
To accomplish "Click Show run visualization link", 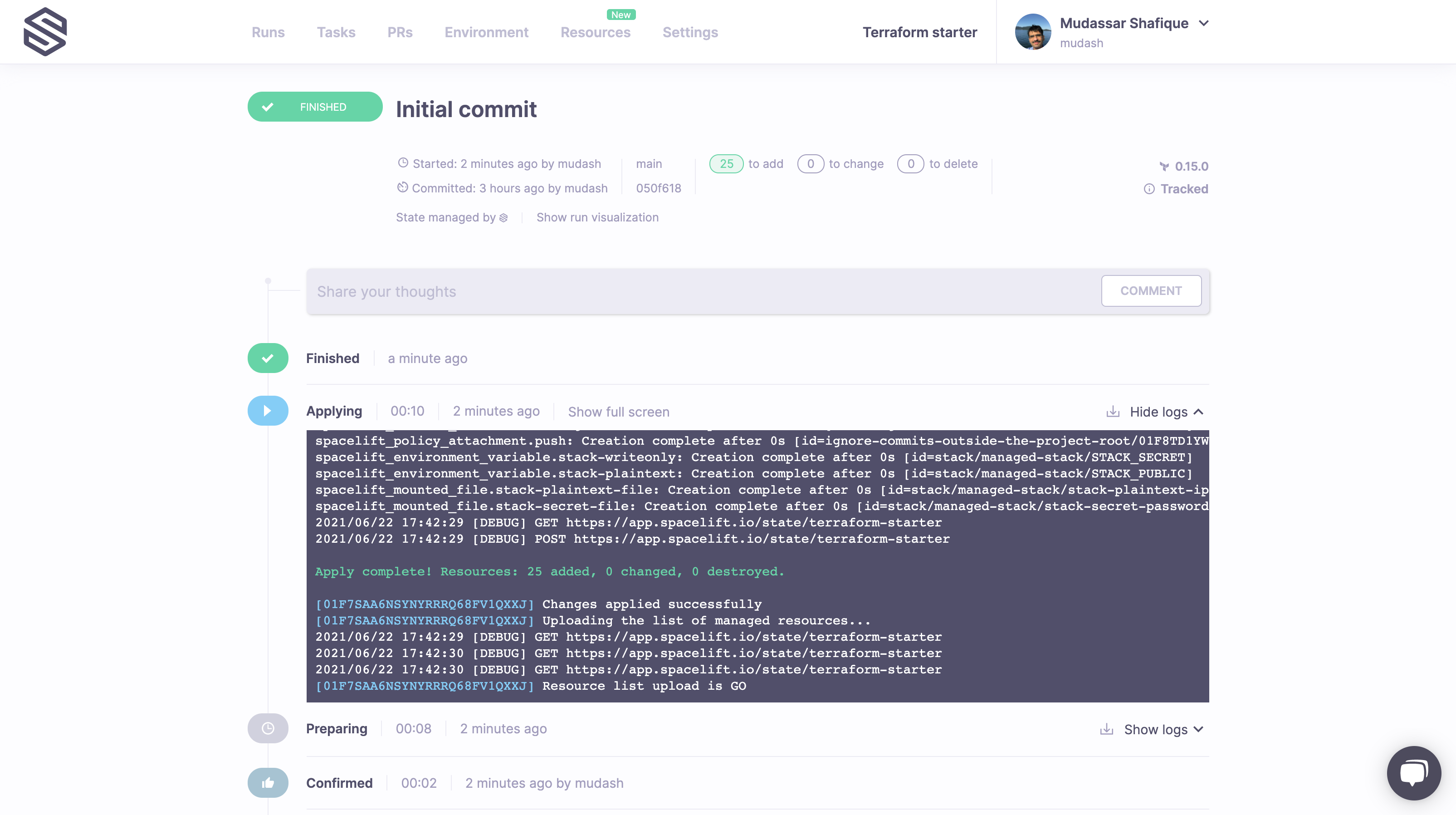I will 597,217.
